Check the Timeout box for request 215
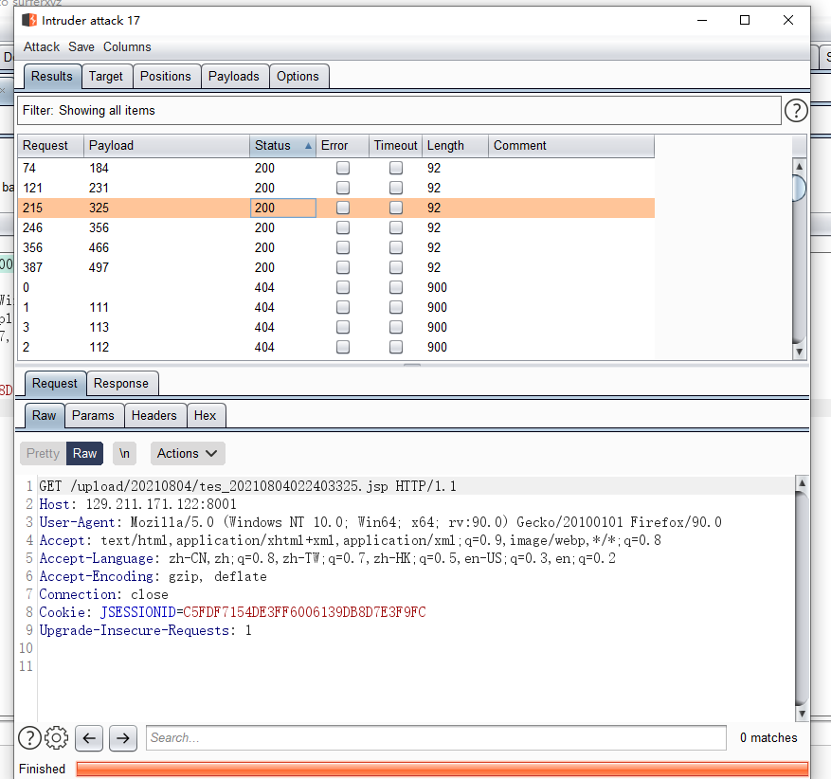The width and height of the screenshot is (832, 780). [x=396, y=208]
